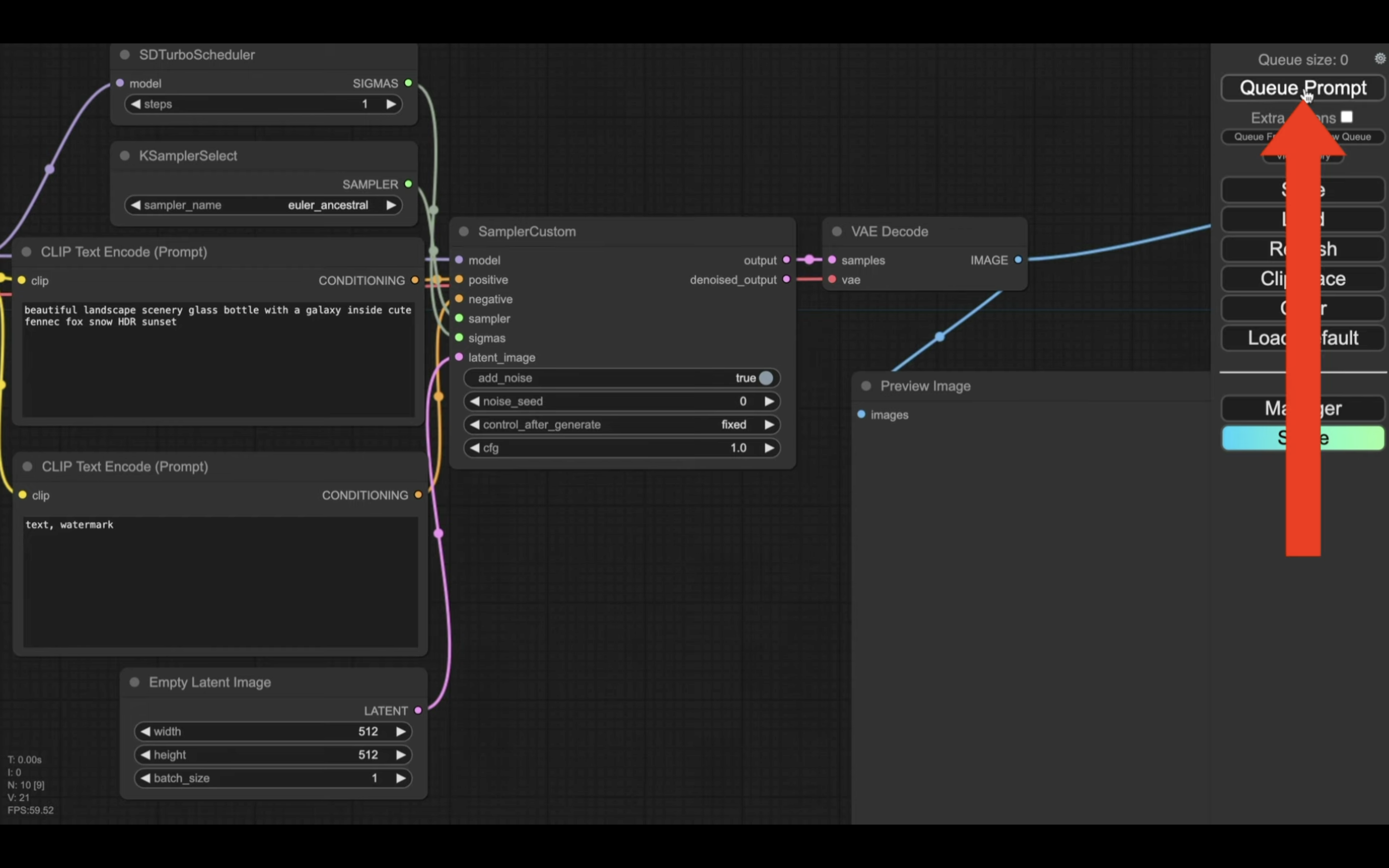Click the SamplerCustom node title

(527, 231)
